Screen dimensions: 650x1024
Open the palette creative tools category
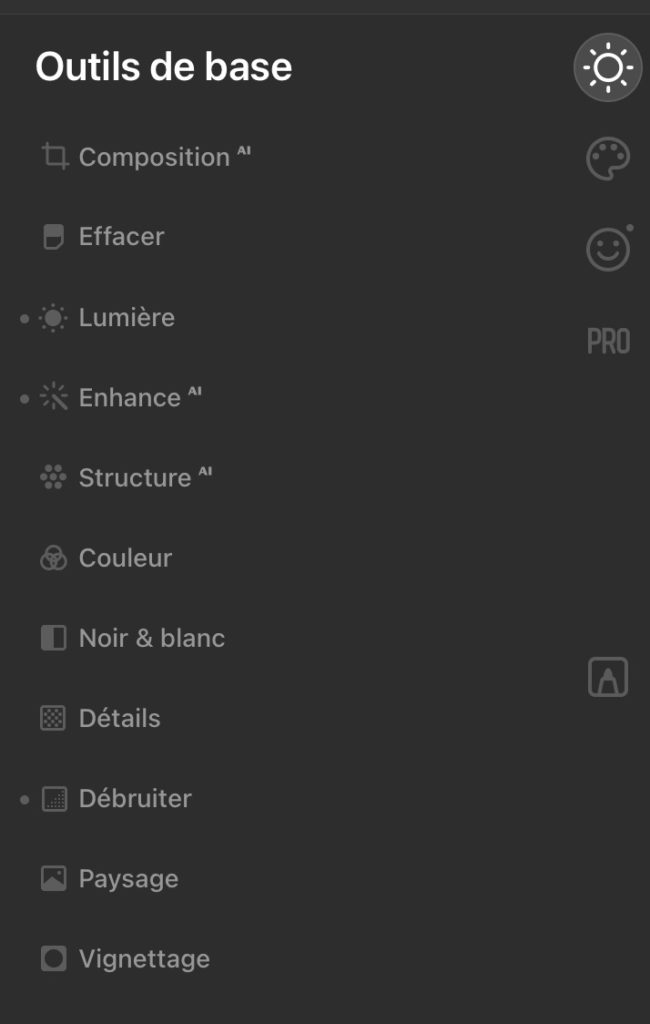(608, 159)
